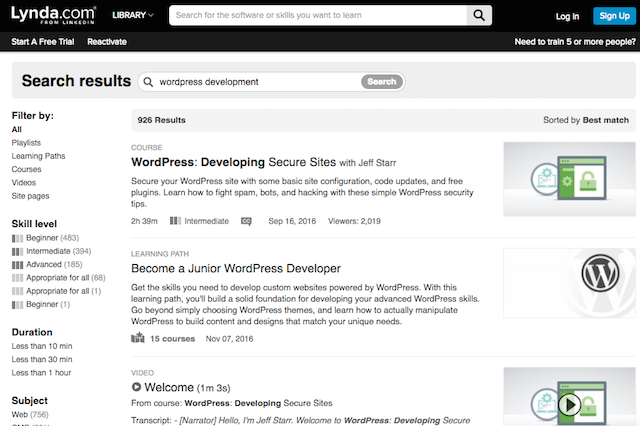
Task: Click the Log In link
Action: click(x=567, y=16)
